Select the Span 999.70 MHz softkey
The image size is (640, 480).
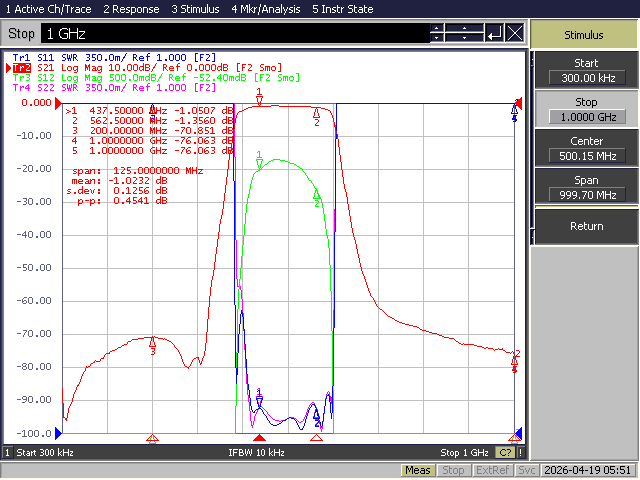tap(586, 187)
